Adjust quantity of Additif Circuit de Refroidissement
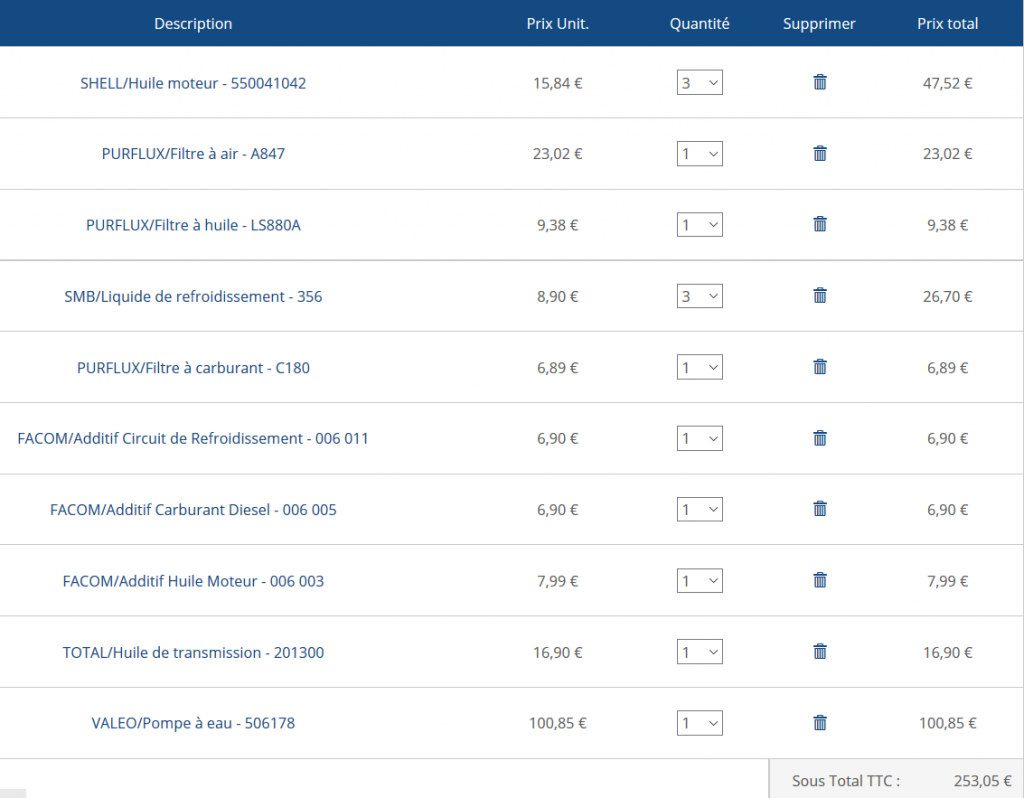 [699, 438]
